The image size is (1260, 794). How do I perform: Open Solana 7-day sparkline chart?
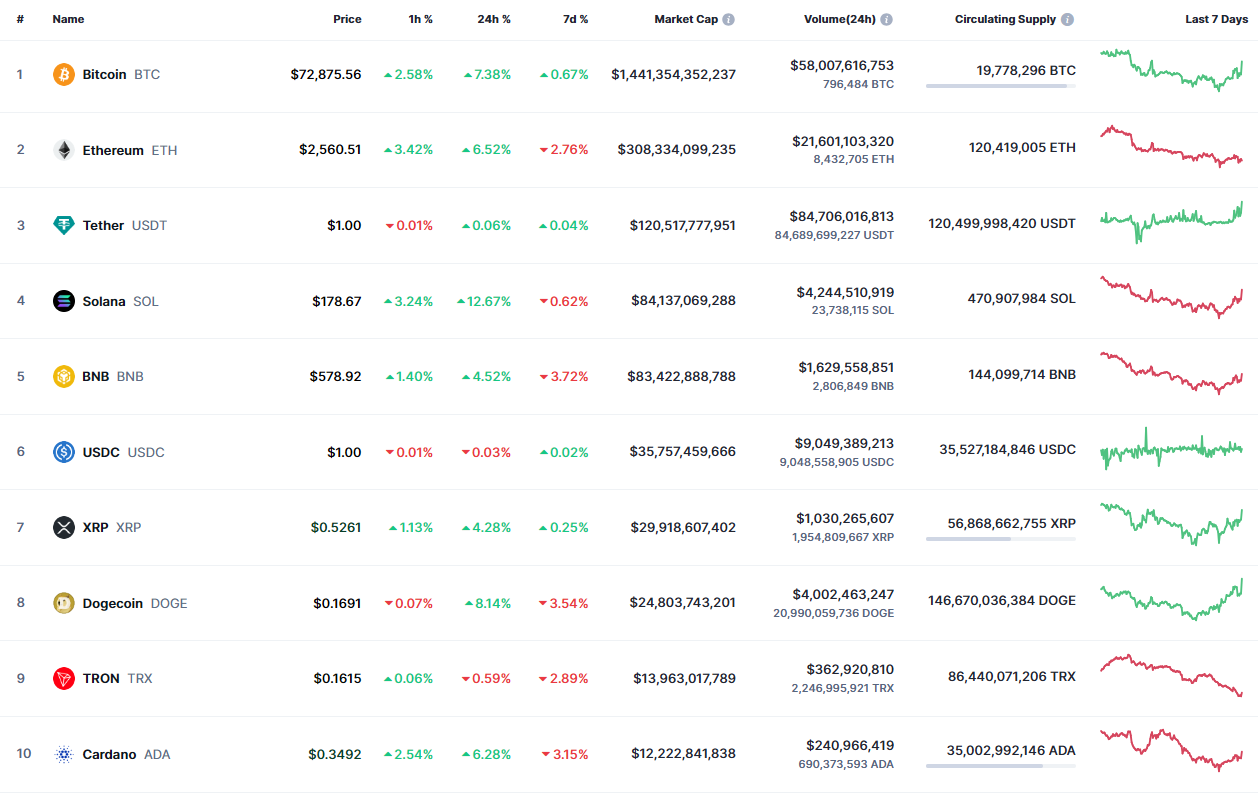coord(1172,296)
